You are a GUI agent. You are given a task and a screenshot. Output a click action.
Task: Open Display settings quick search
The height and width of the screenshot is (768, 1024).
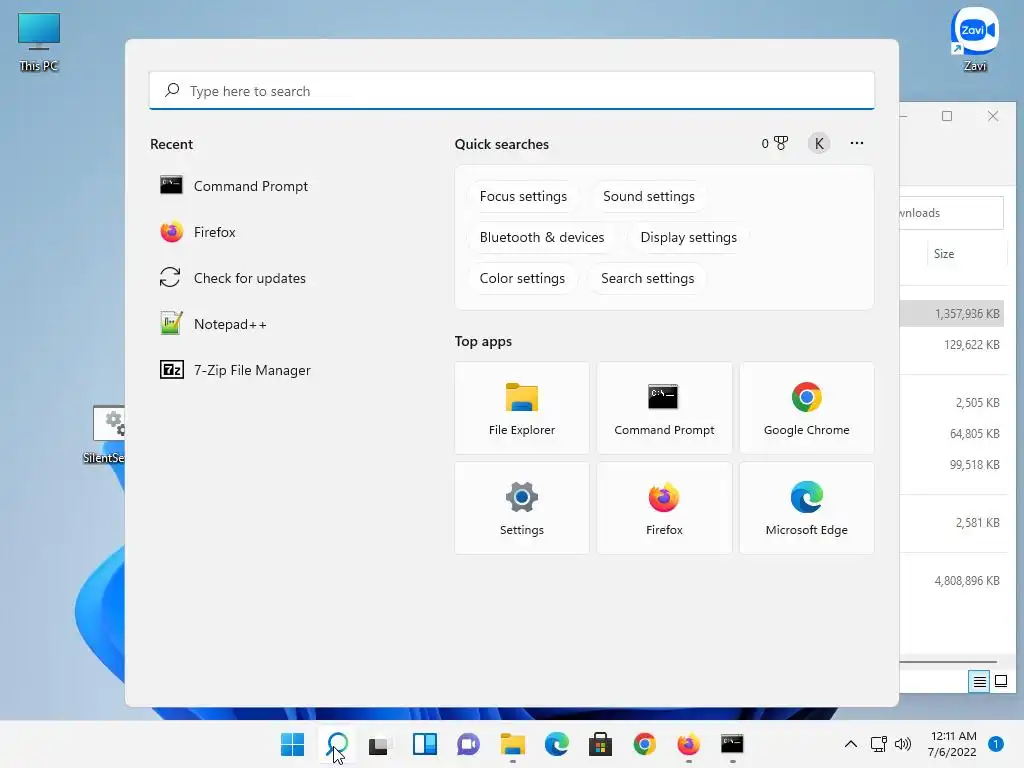point(688,238)
